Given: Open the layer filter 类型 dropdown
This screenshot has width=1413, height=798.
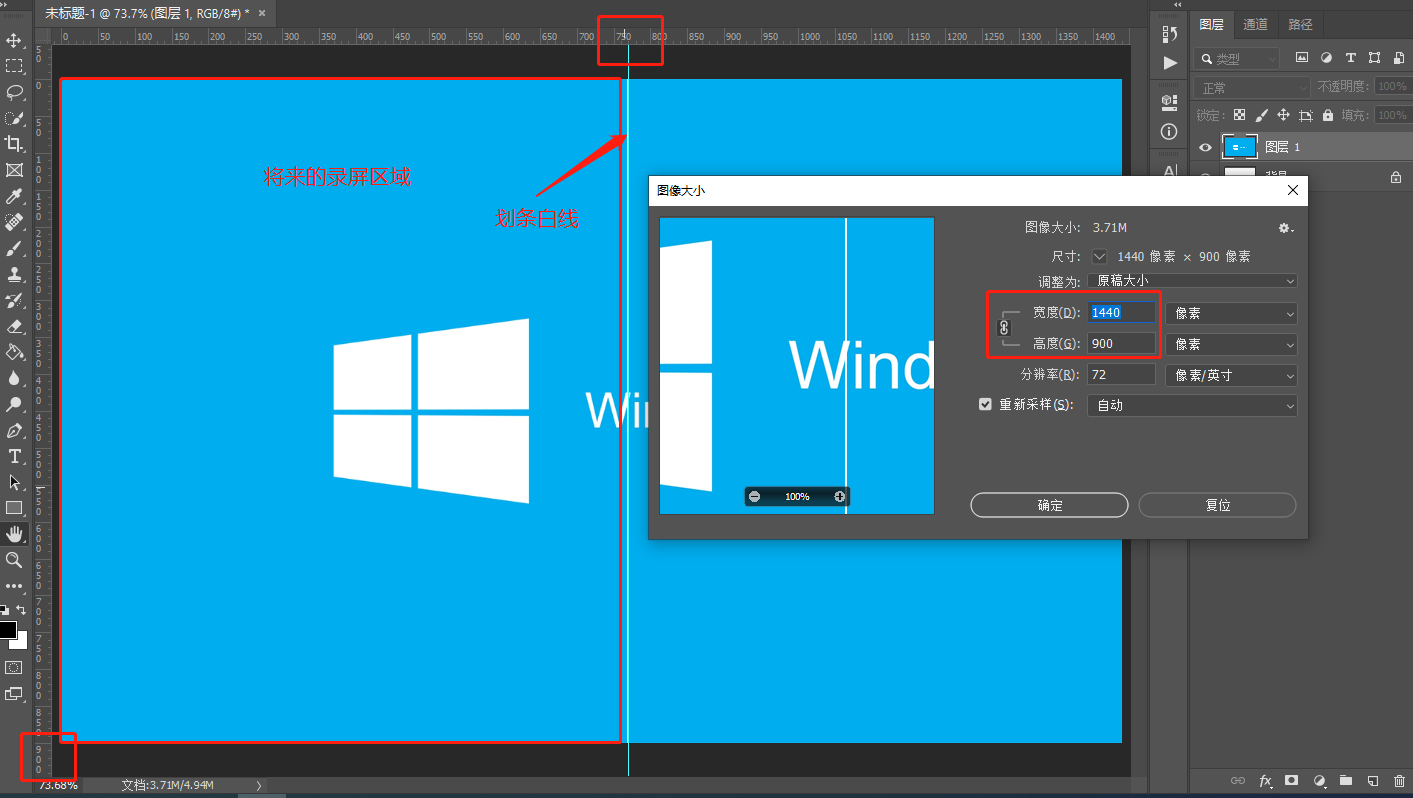Looking at the screenshot, I should coord(1237,58).
